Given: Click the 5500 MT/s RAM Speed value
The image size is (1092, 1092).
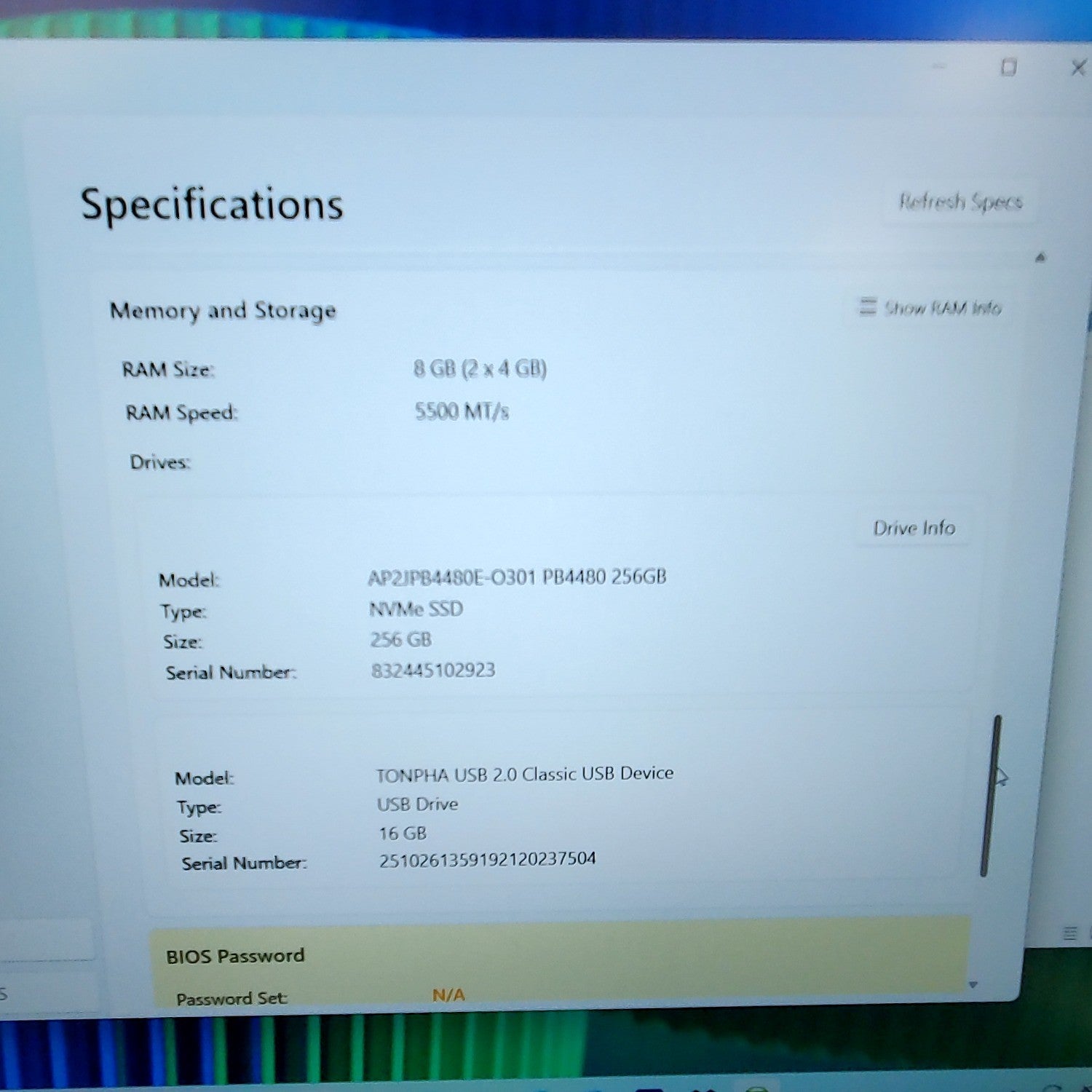Looking at the screenshot, I should 462,412.
